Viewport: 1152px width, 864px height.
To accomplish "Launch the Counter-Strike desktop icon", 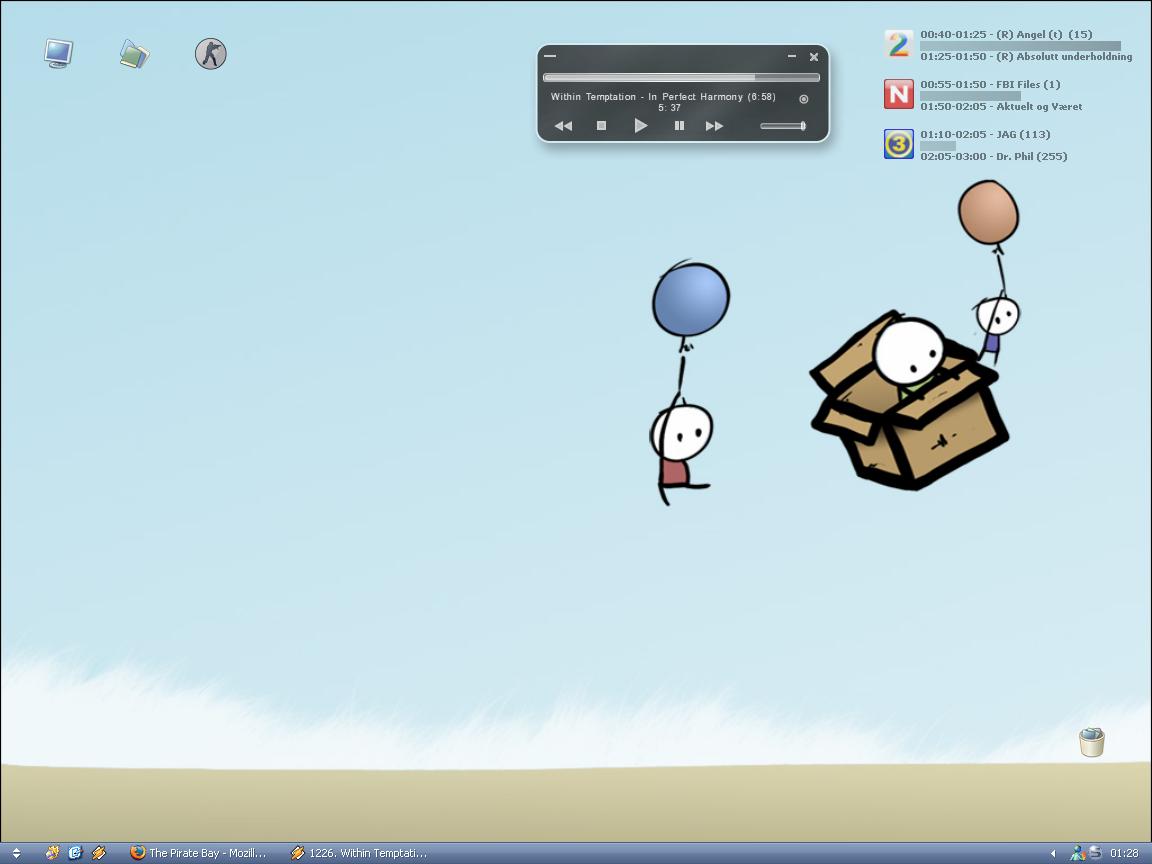I will coord(211,54).
